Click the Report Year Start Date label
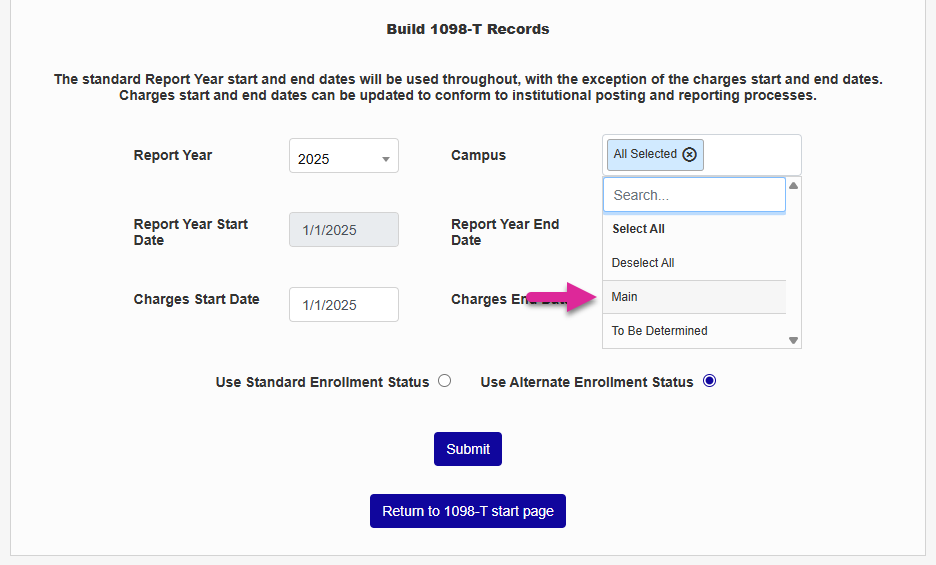This screenshot has width=936, height=565. click(x=190, y=232)
